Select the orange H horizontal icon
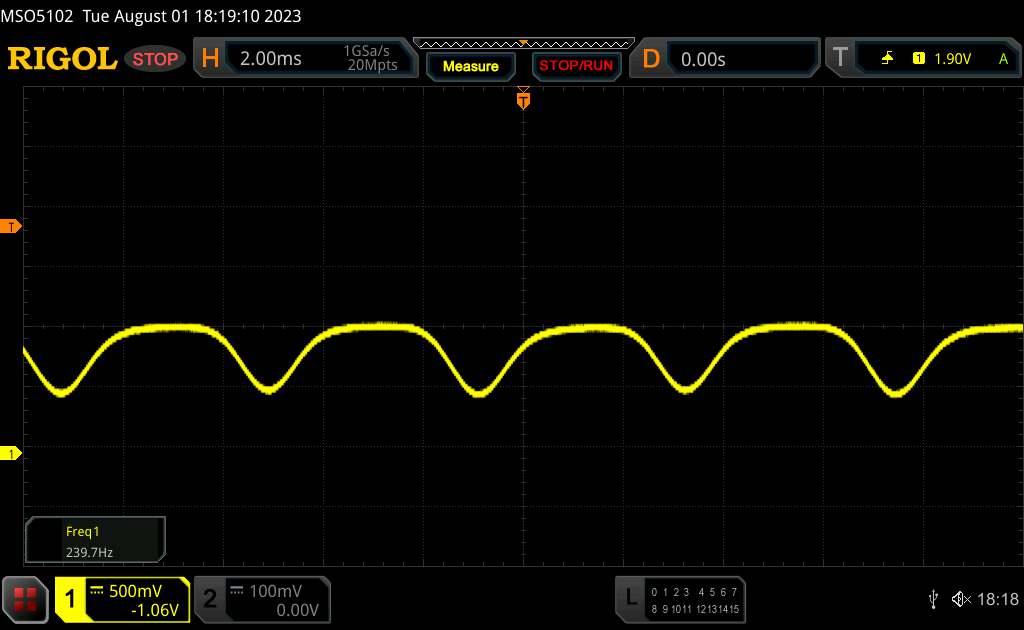1024x630 pixels. (x=210, y=59)
